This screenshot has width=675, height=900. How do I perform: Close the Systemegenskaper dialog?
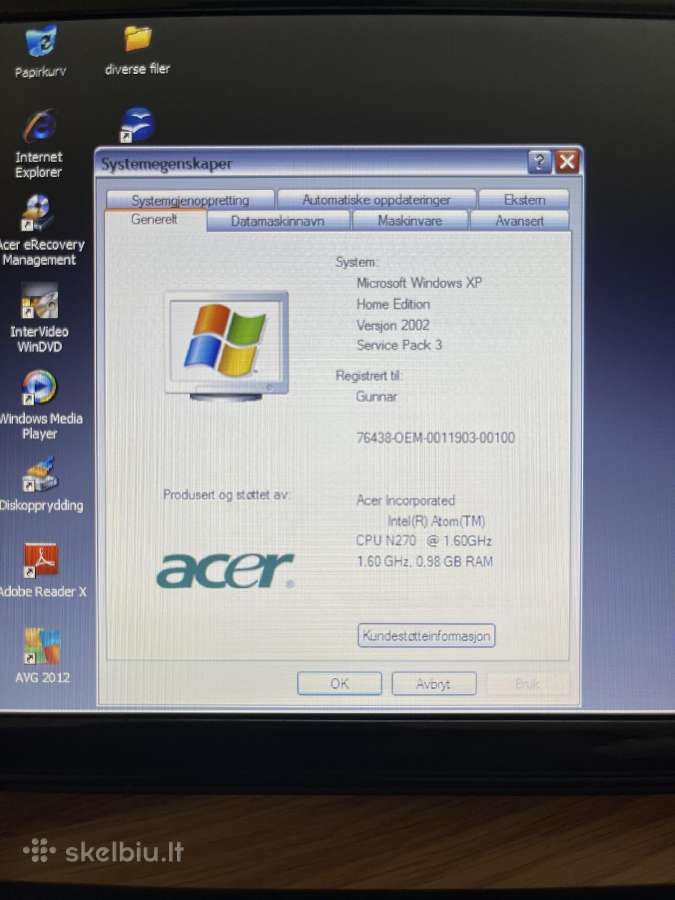click(567, 162)
